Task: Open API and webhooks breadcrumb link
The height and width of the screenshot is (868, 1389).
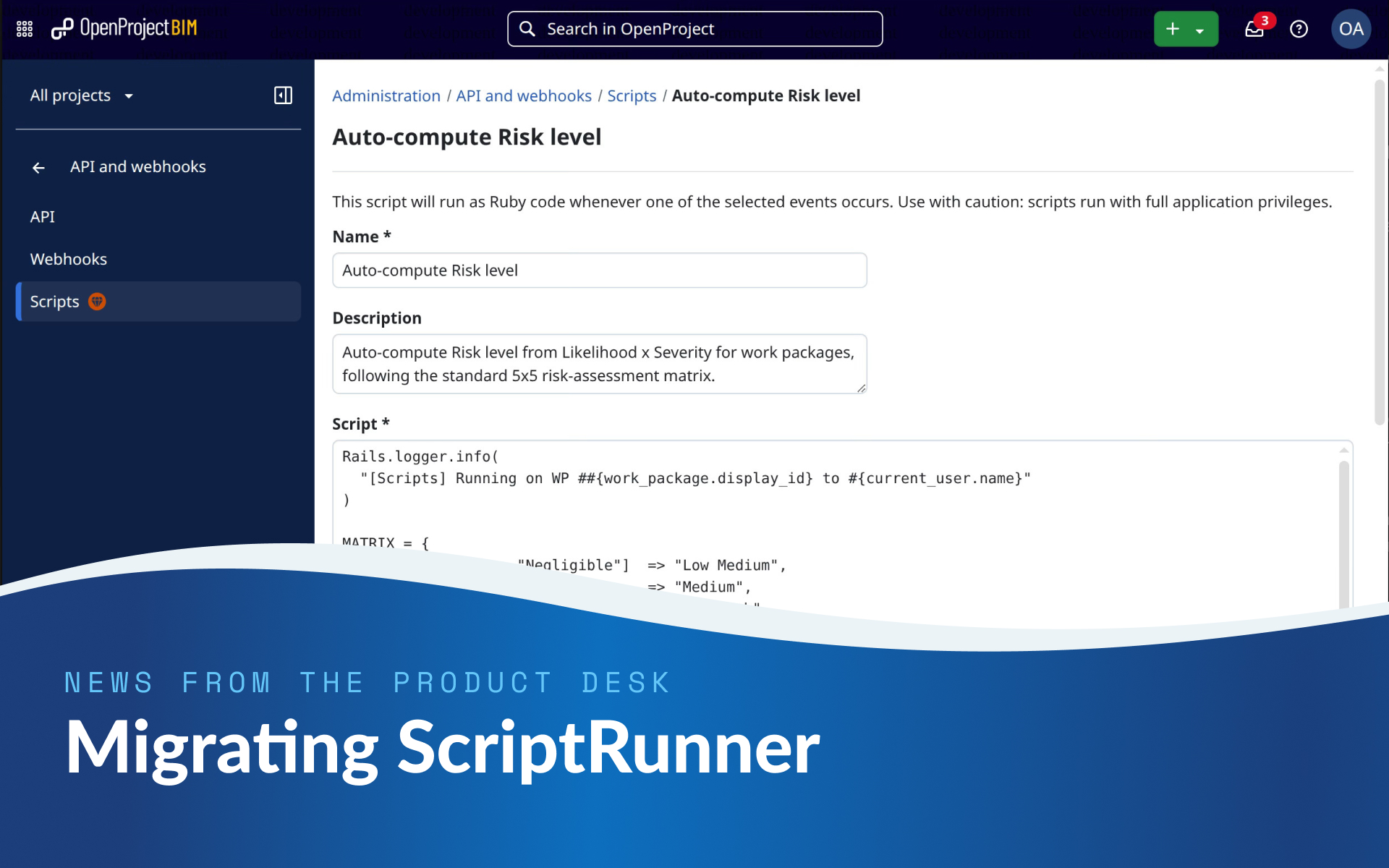Action: (524, 95)
